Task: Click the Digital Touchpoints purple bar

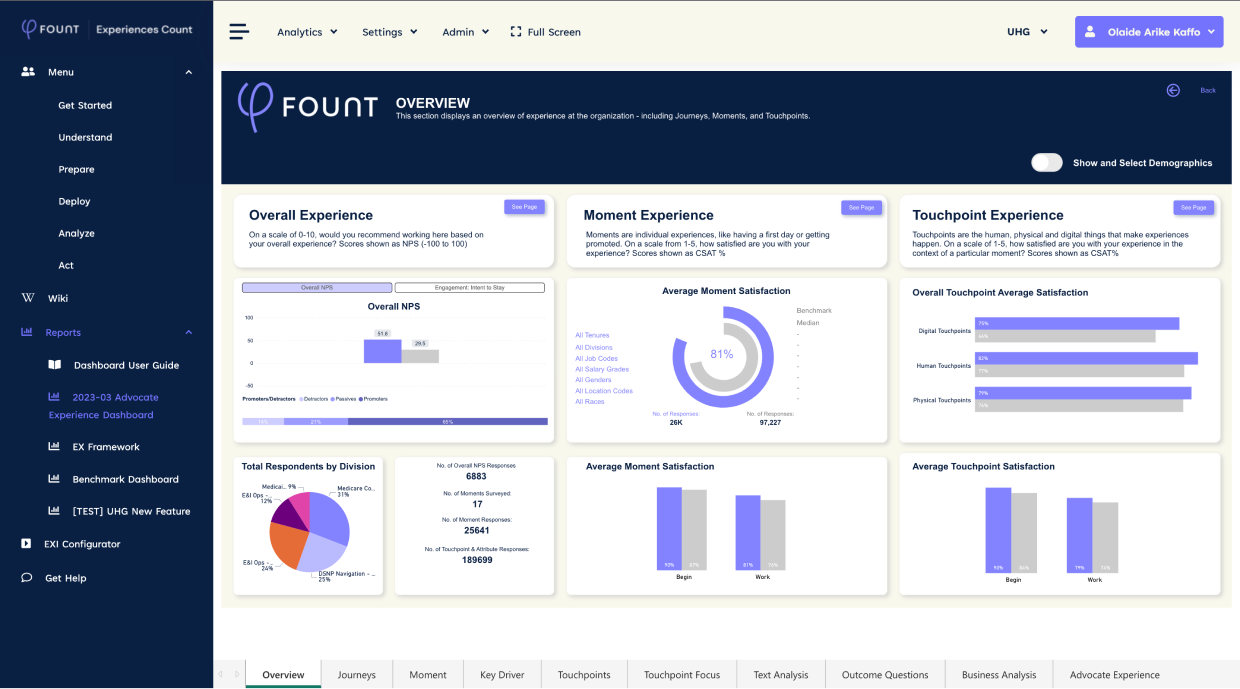Action: (1077, 323)
